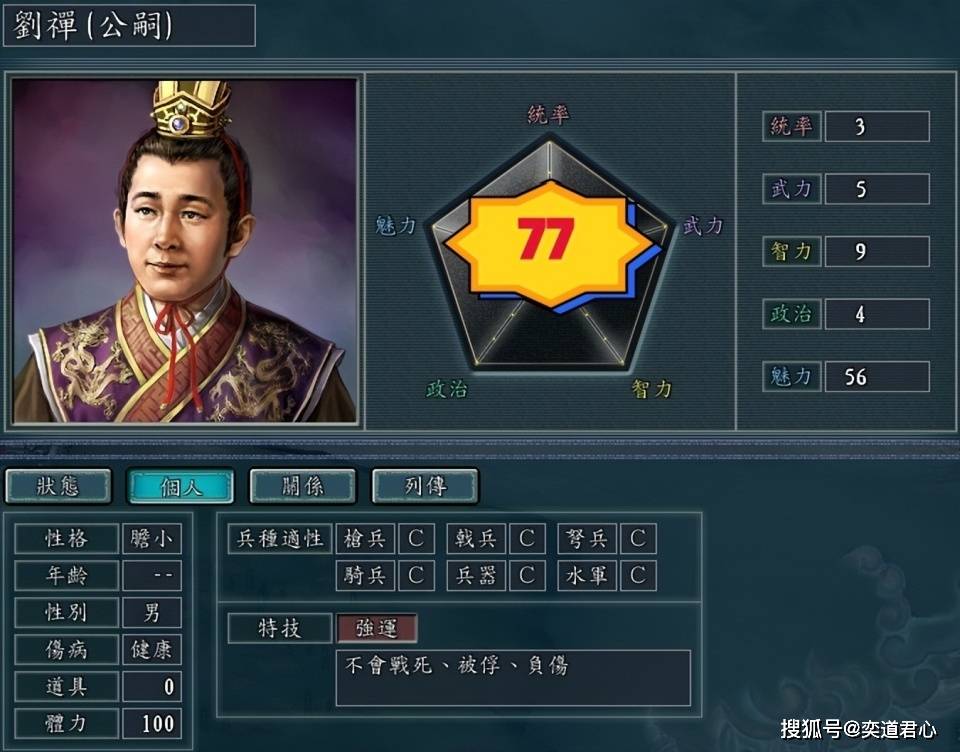
Task: Select the 政治 stat label box
Action: [x=792, y=314]
